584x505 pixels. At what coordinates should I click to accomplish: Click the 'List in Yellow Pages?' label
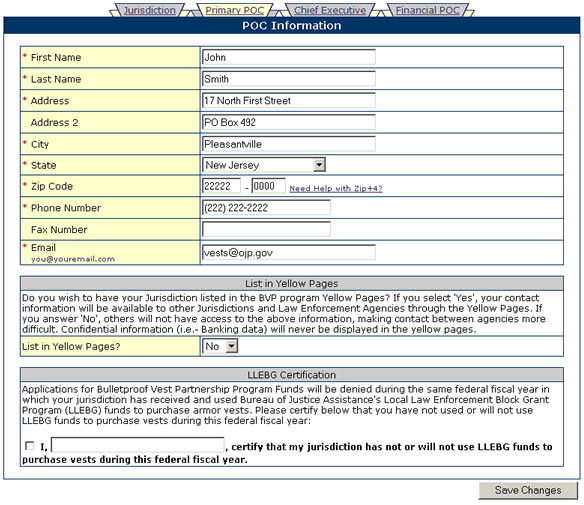(x=71, y=346)
